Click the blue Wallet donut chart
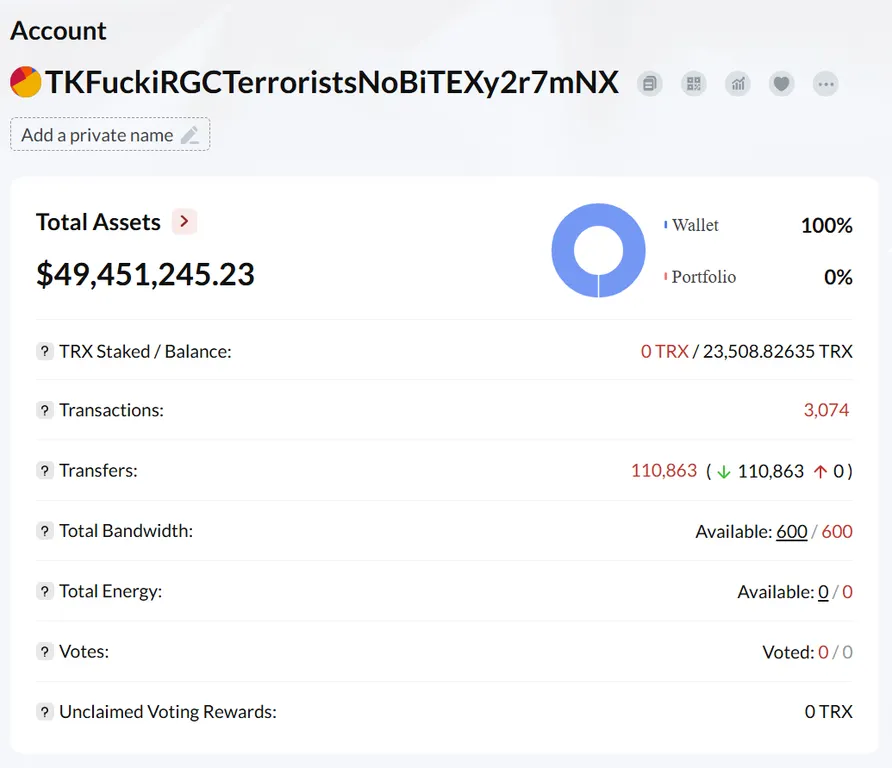This screenshot has width=892, height=768. pyautogui.click(x=598, y=250)
